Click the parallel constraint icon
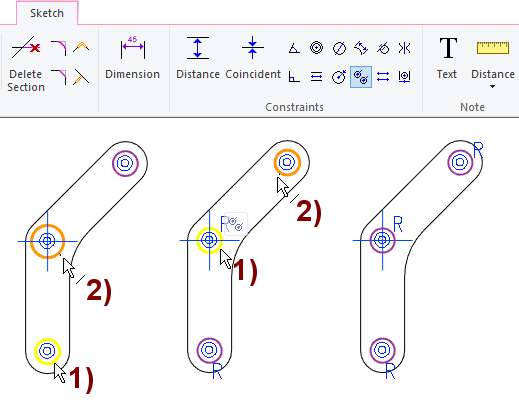Image resolution: width=519 pixels, height=409 pixels. (x=316, y=77)
